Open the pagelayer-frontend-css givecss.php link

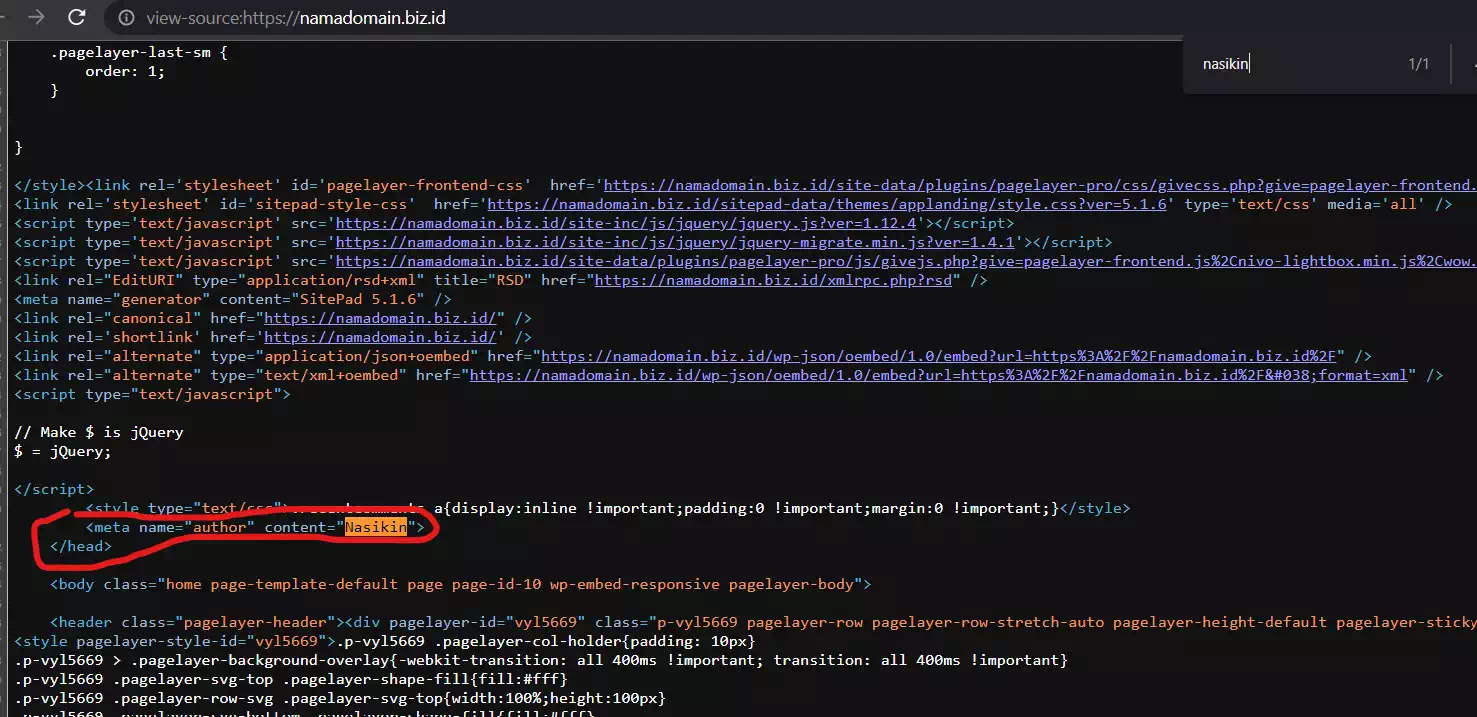1040,185
